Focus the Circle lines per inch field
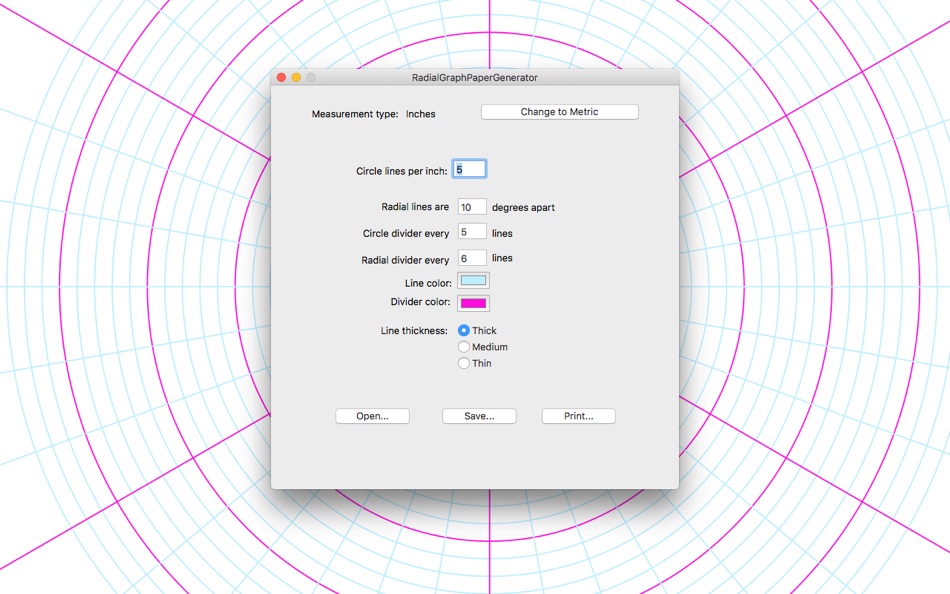 (x=470, y=169)
